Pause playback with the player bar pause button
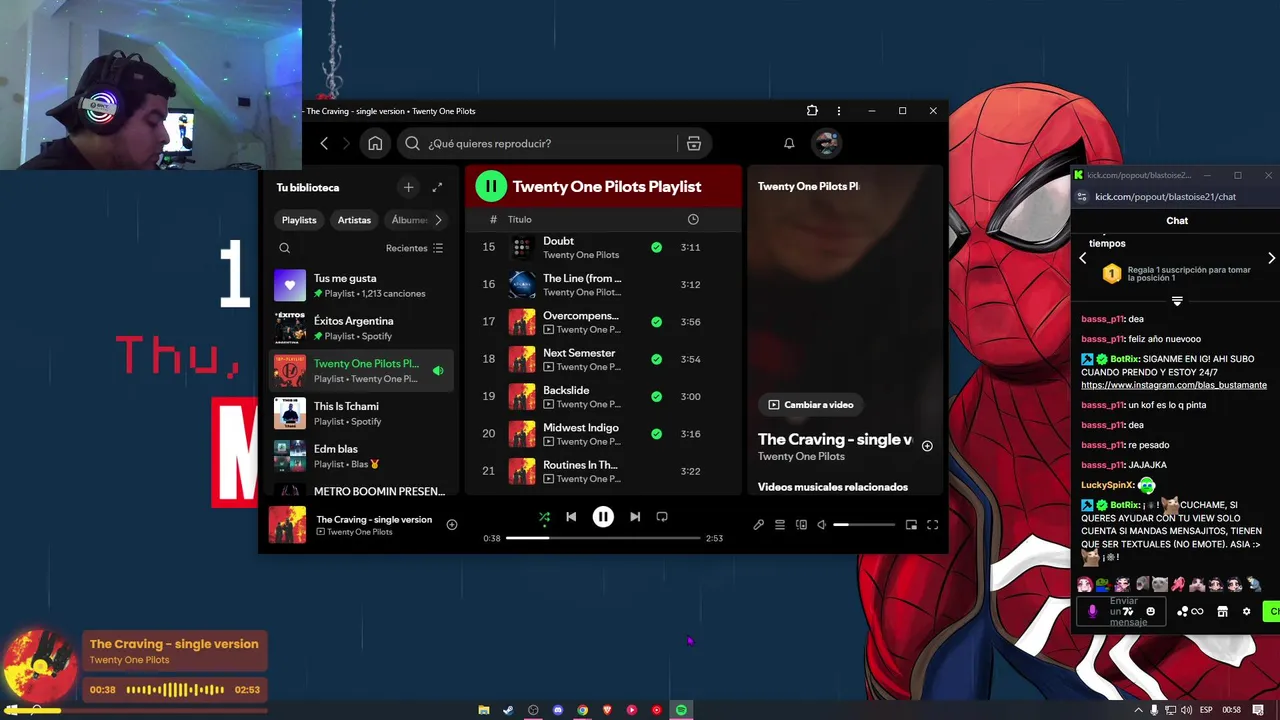This screenshot has width=1280, height=720. point(603,517)
